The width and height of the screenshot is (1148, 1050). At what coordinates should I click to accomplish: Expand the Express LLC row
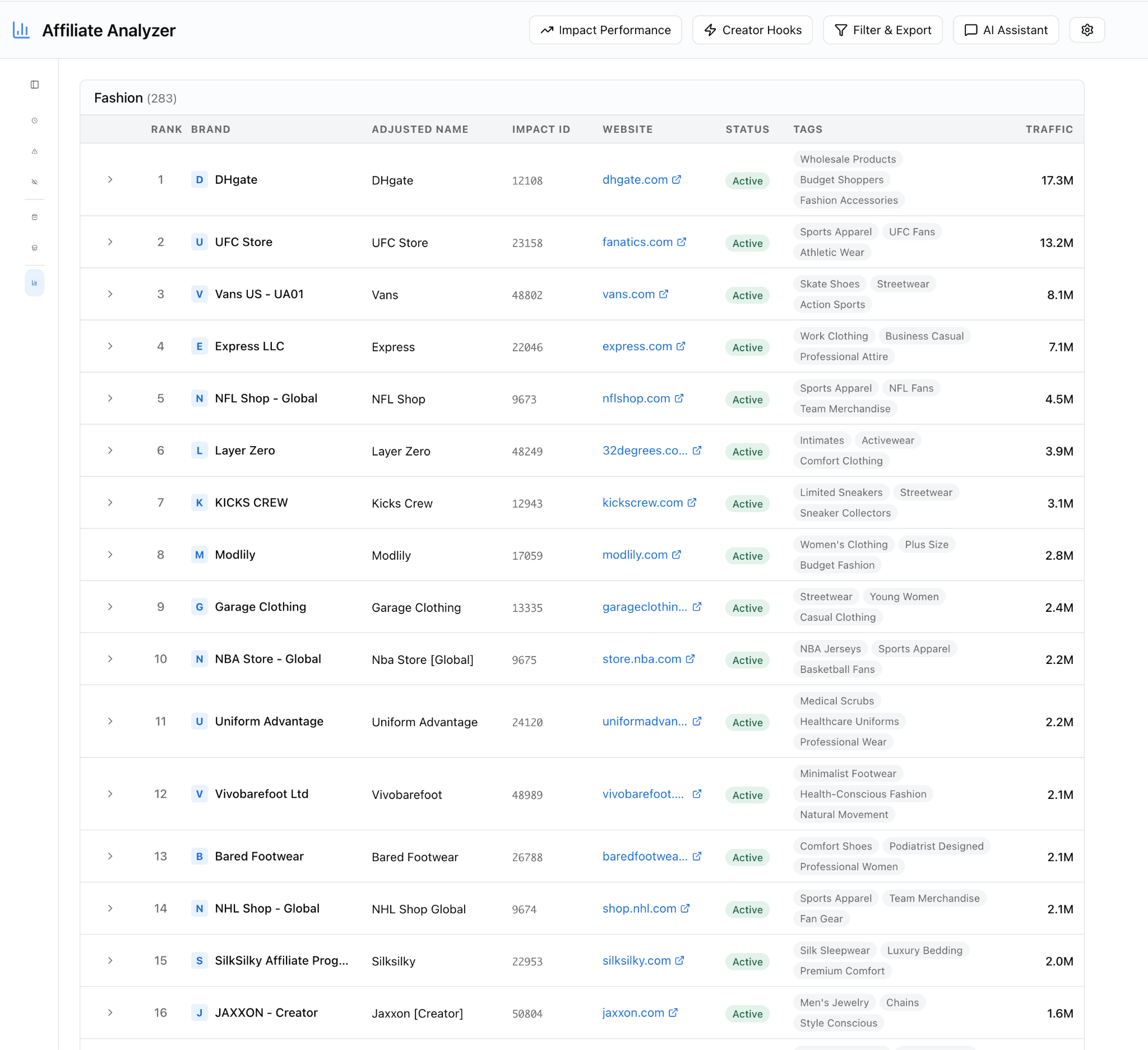pos(110,347)
